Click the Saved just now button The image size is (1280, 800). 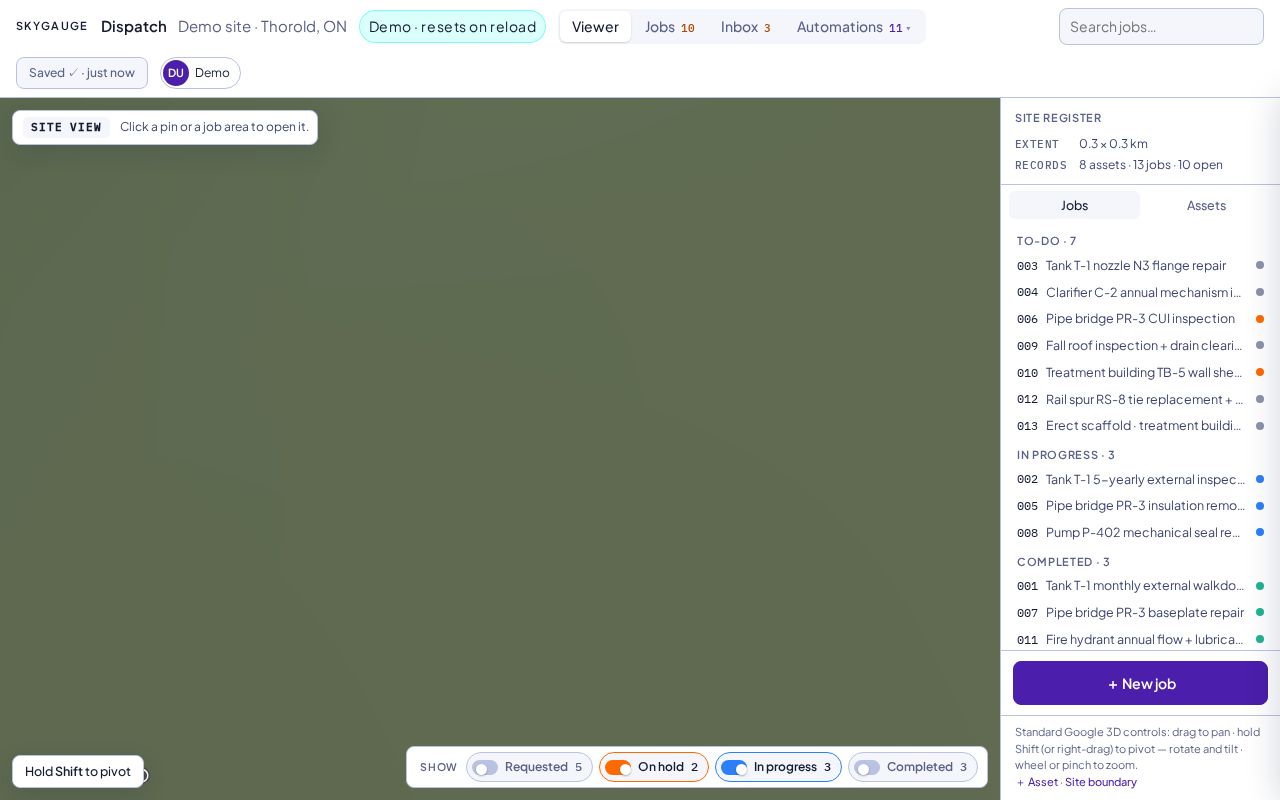[82, 73]
